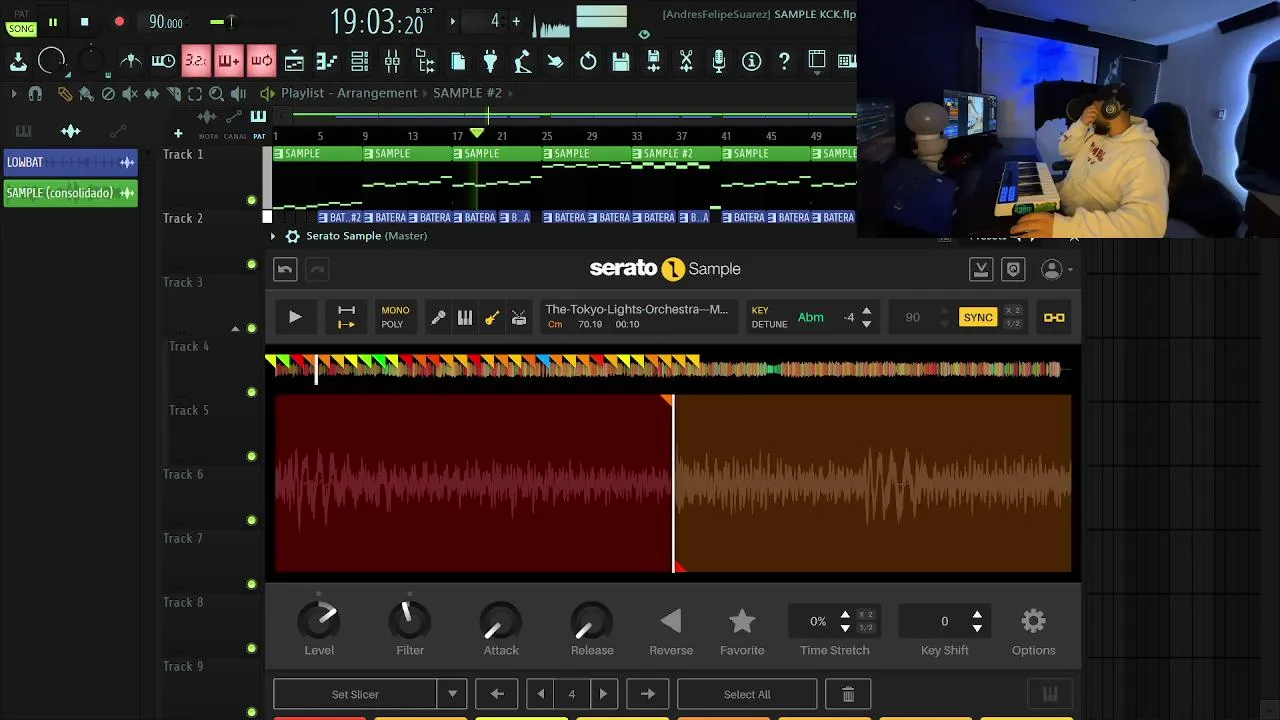Screen dimensions: 1280x720
Task: Click the tempo tapper icon
Action: point(523,61)
